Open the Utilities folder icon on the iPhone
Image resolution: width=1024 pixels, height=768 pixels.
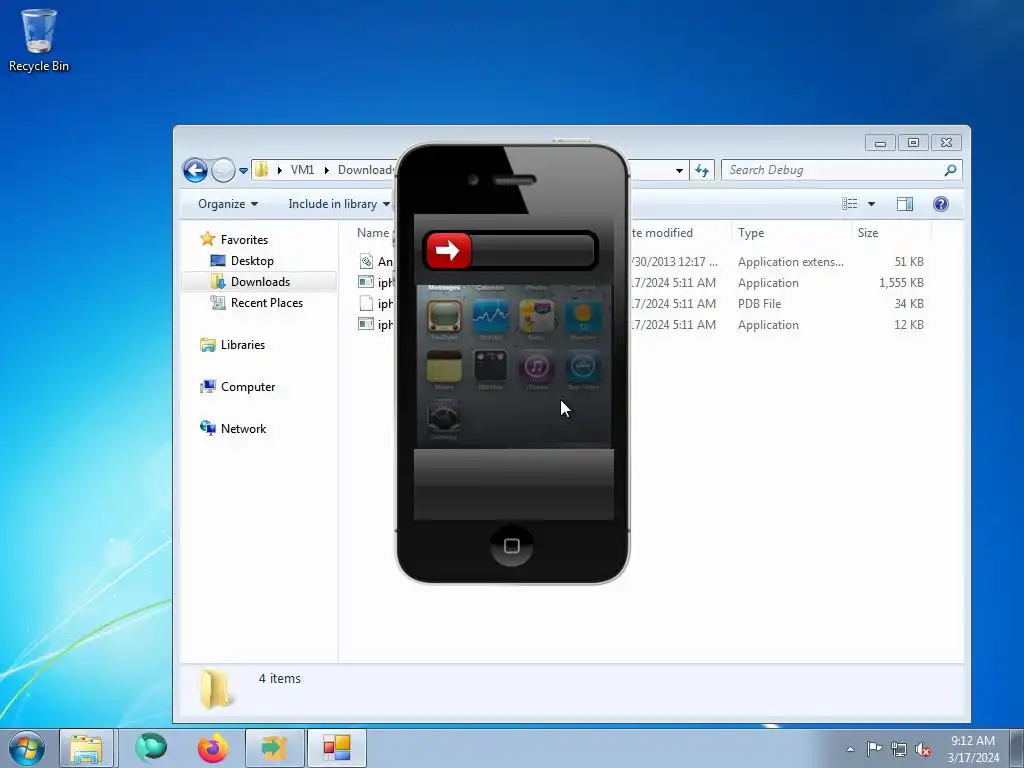490,366
